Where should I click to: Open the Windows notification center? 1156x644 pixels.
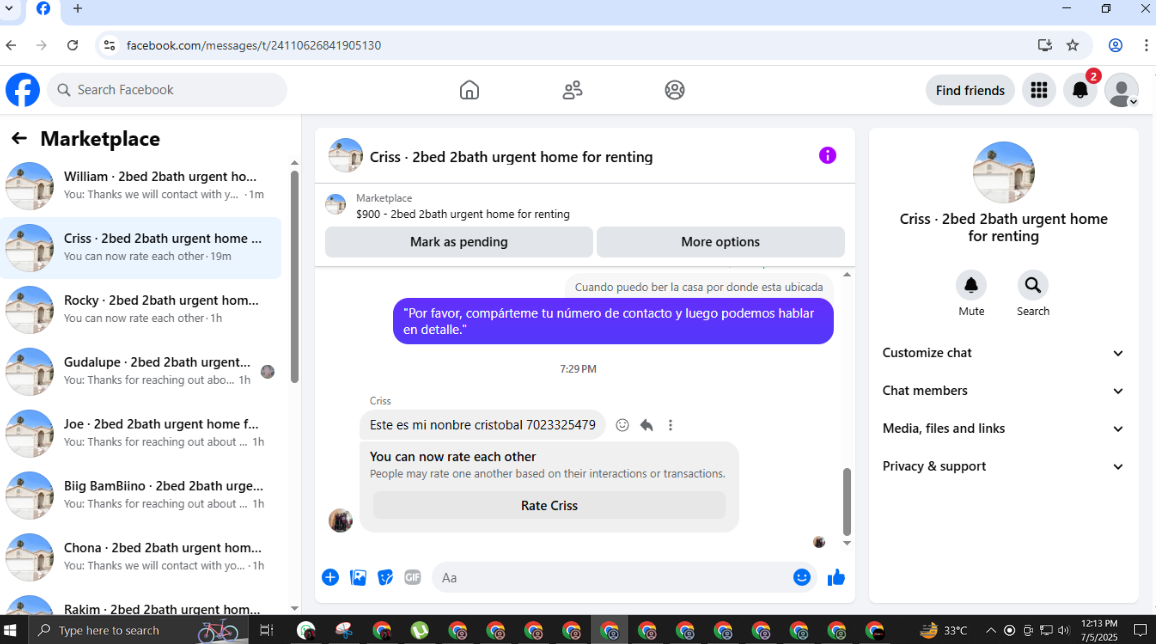(x=1141, y=630)
